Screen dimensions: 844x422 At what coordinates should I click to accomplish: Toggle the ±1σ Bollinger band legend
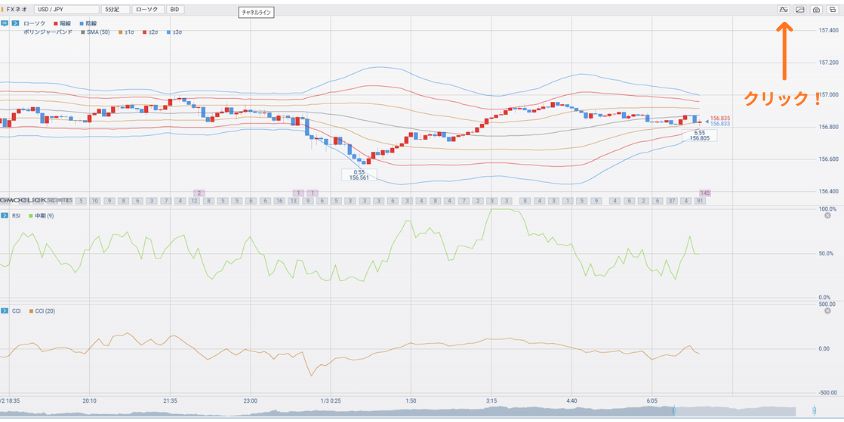126,32
